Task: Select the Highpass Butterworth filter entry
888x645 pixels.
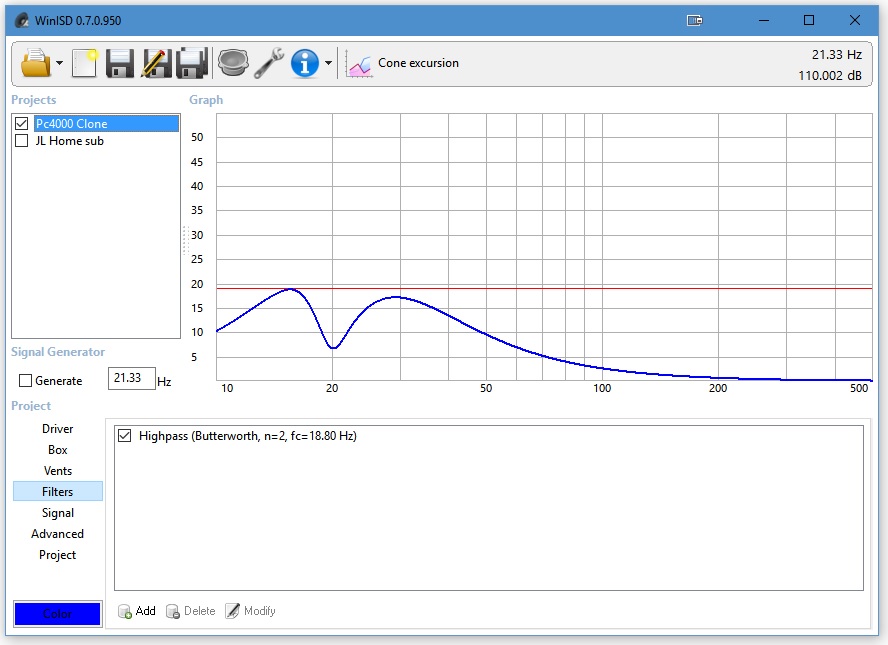Action: click(247, 435)
